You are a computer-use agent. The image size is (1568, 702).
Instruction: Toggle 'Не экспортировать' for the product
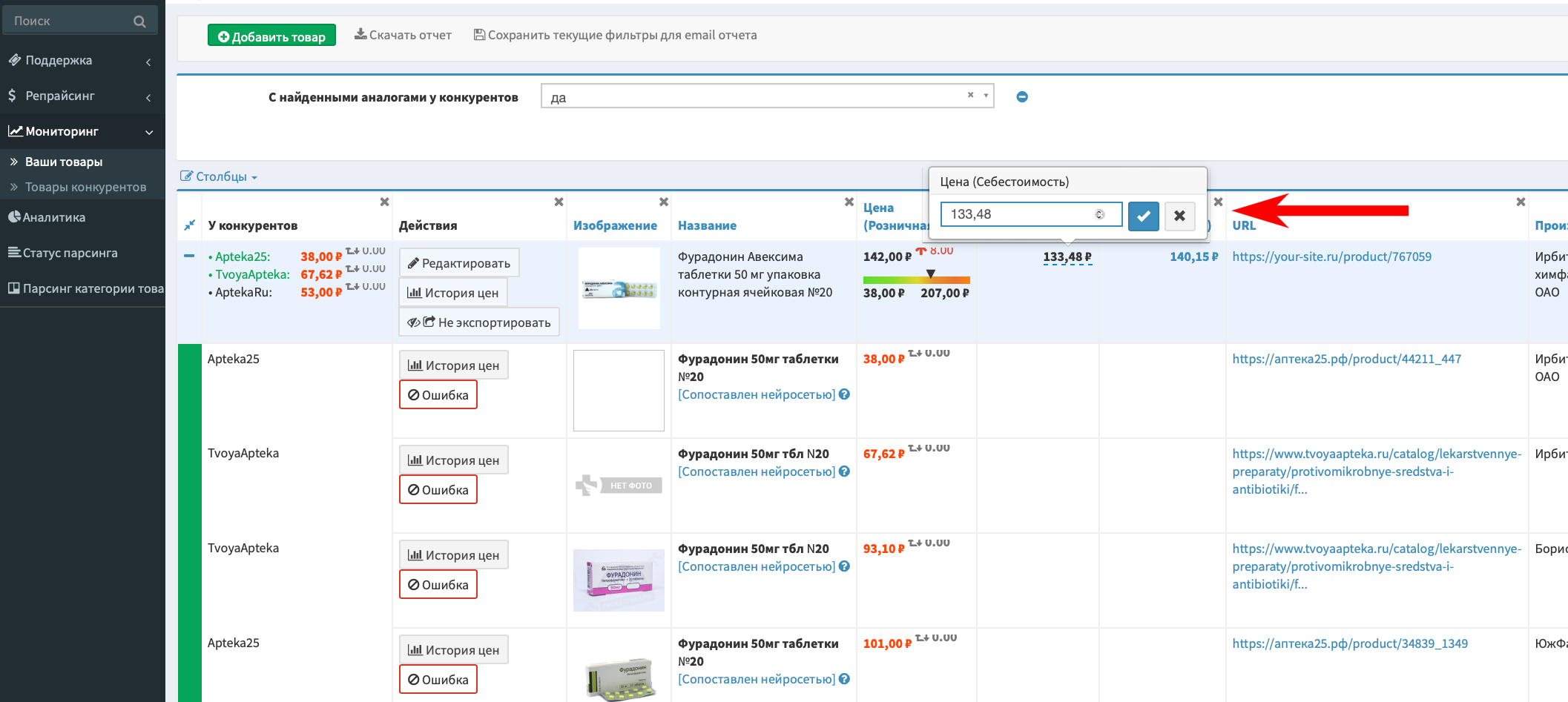[x=479, y=322]
